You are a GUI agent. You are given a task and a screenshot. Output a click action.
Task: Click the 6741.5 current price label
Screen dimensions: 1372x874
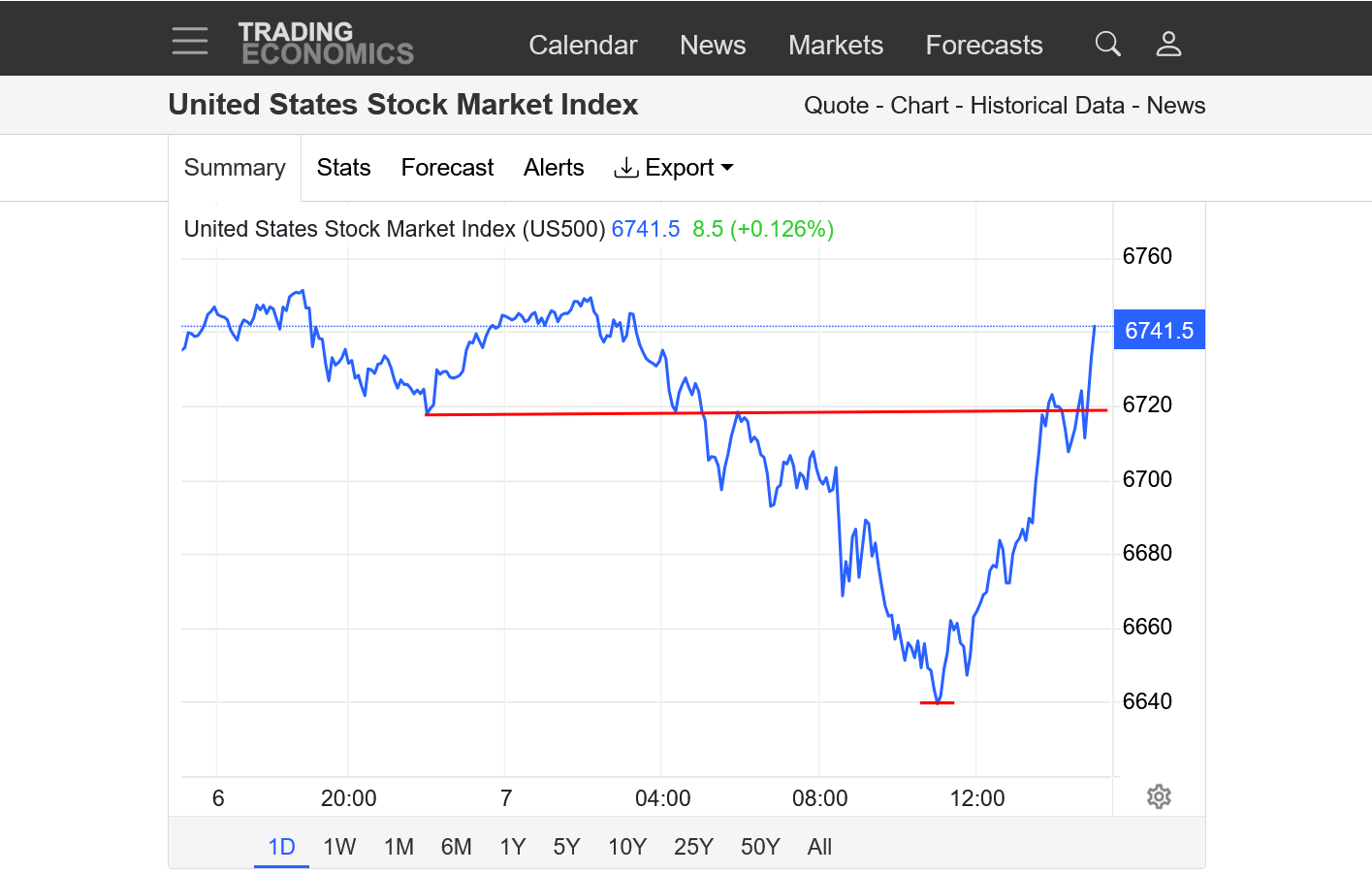1159,331
